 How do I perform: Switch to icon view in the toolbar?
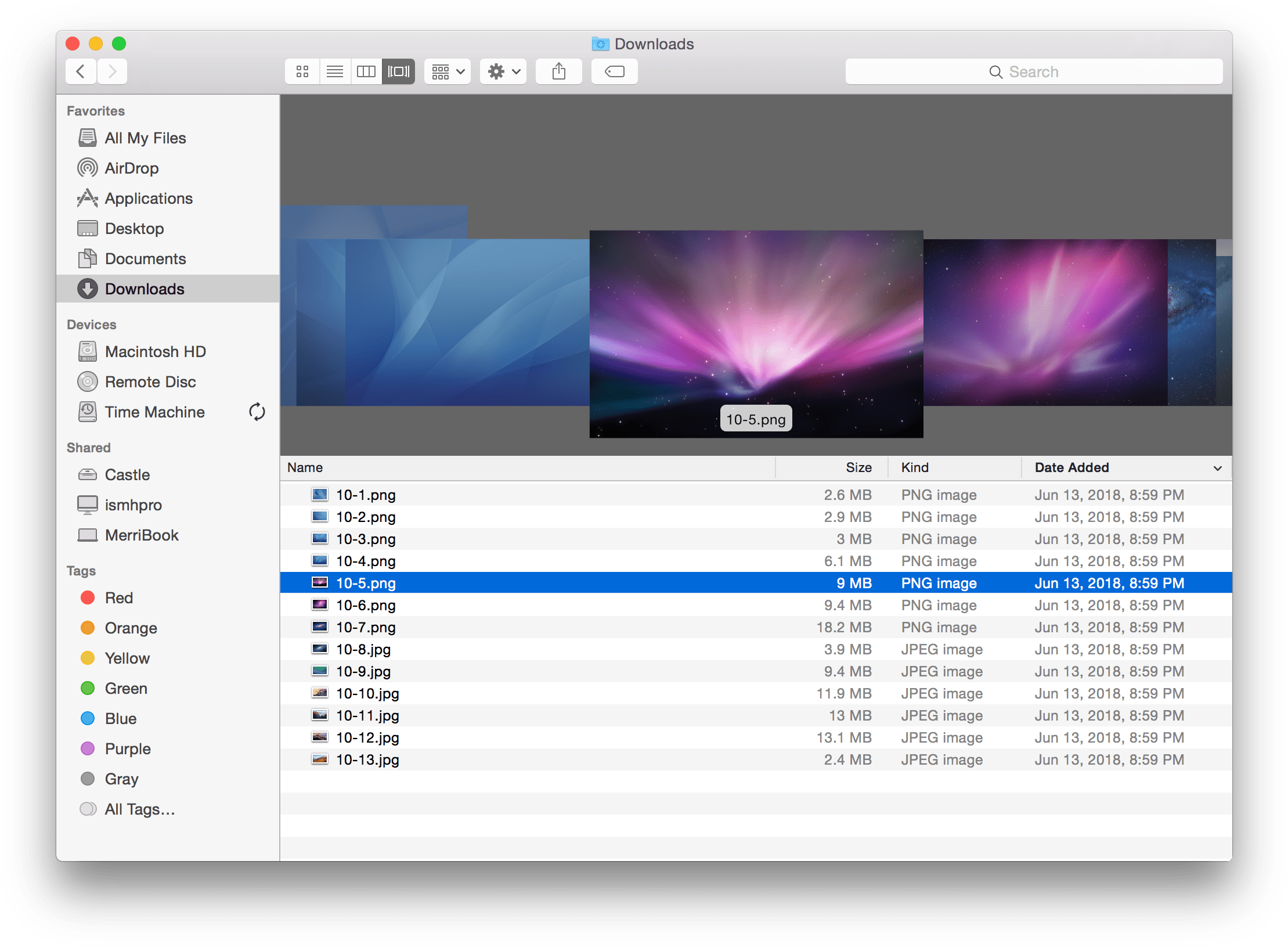click(x=302, y=71)
